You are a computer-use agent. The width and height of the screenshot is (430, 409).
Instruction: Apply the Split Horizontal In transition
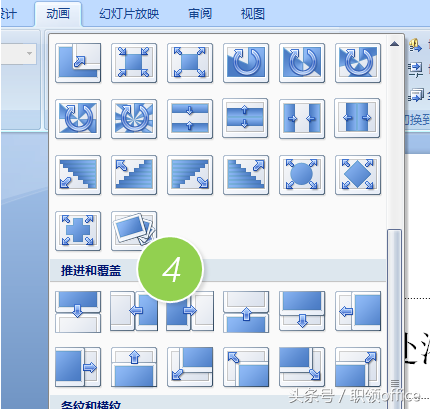(x=190, y=119)
